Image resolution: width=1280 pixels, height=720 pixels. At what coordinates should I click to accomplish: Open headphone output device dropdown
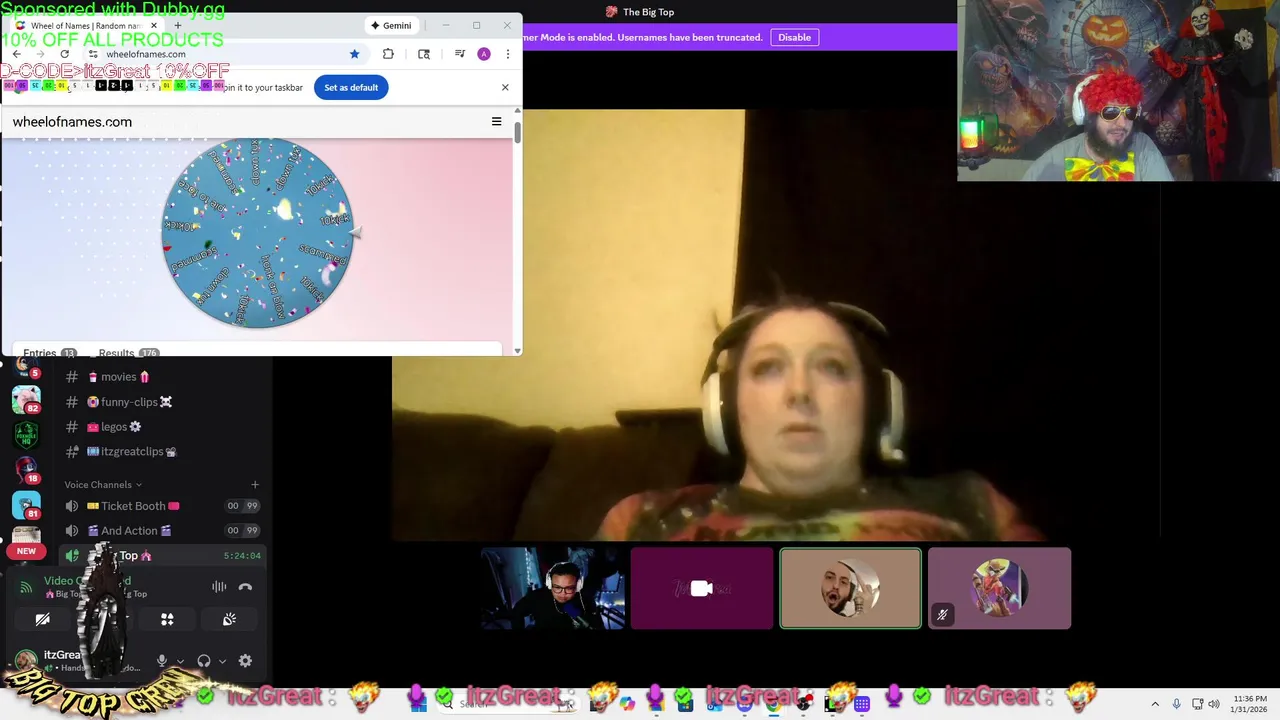[222, 661]
